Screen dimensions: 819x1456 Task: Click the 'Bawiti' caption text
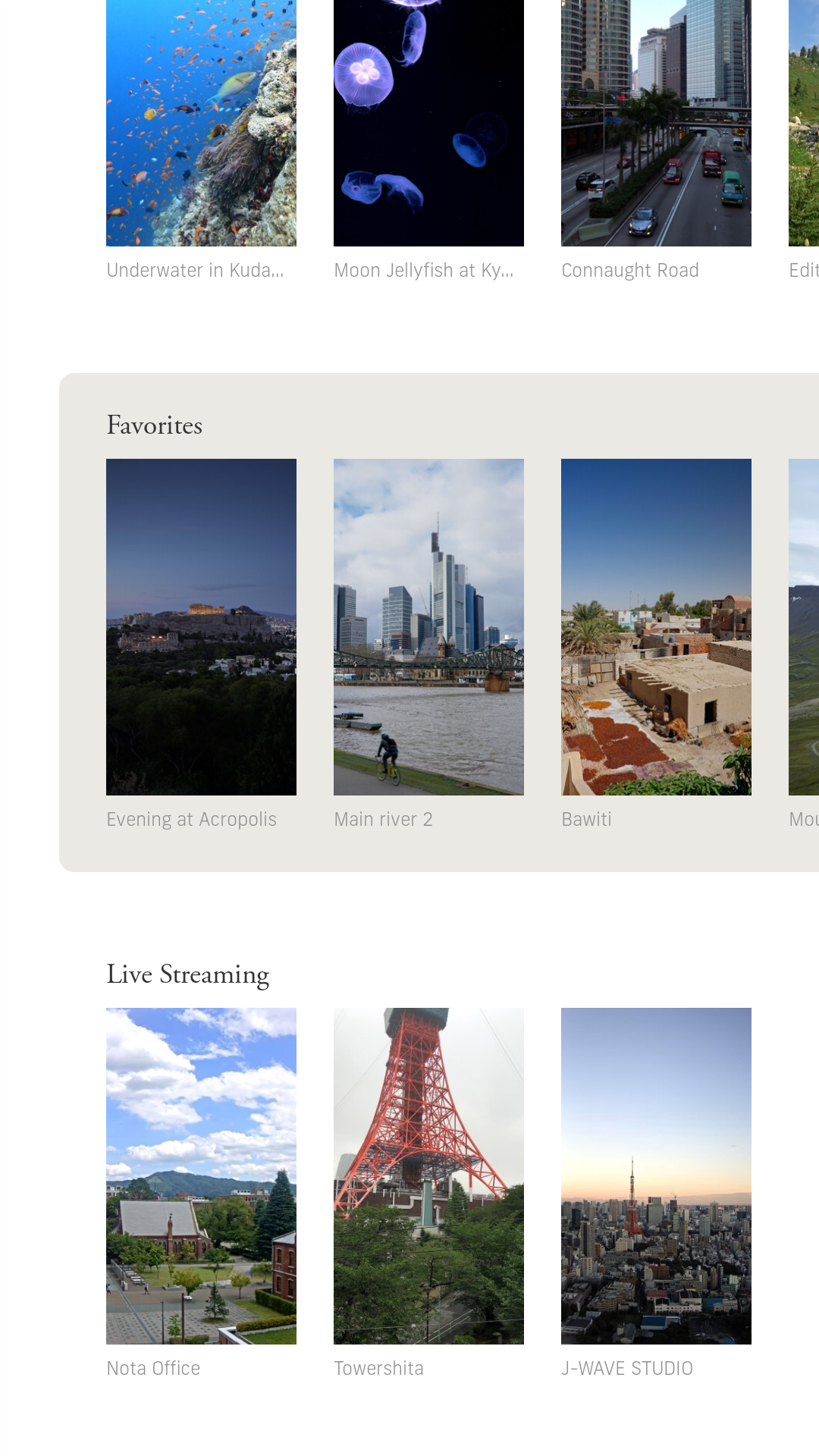tap(586, 820)
